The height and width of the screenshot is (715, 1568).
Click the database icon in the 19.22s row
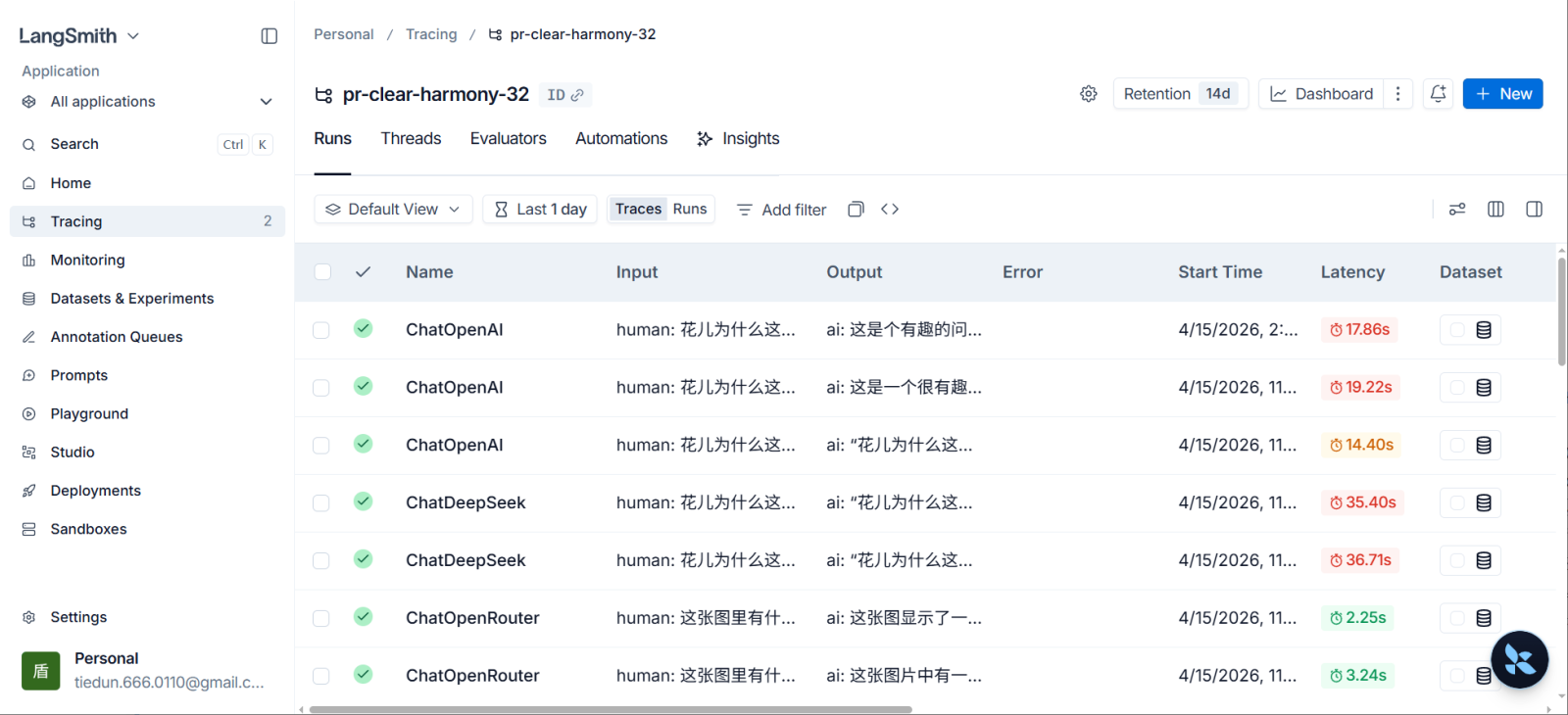[1484, 388]
